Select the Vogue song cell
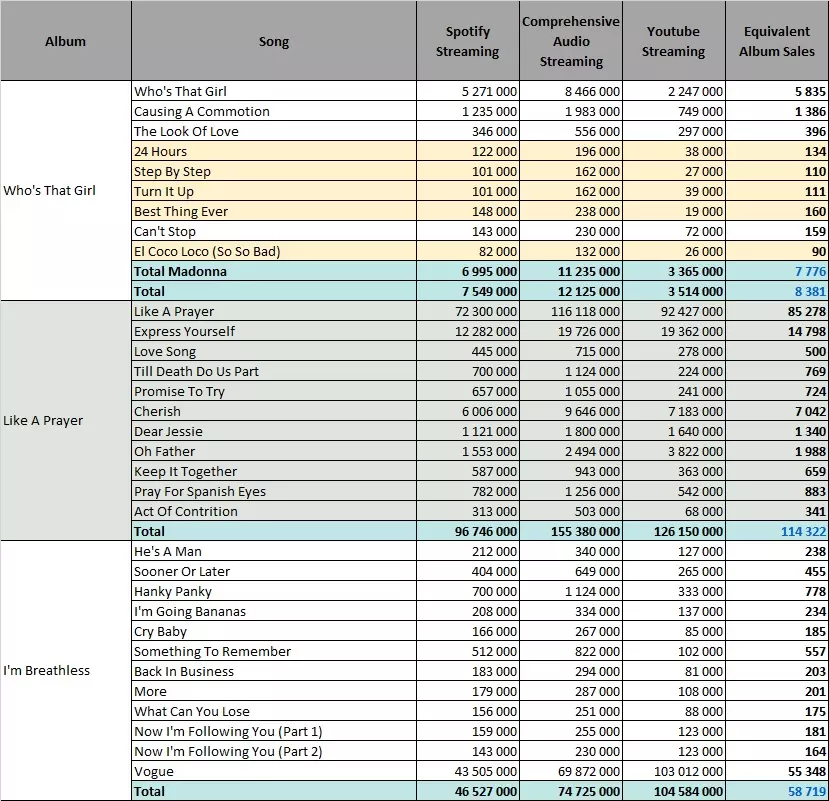Viewport: 829px width, 801px height. click(x=274, y=772)
